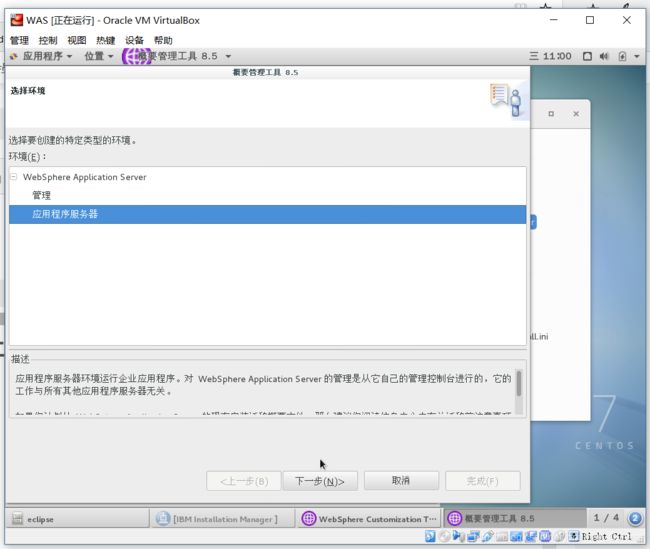This screenshot has height=549, width=650.
Task: Switch to WebSphere Customization T… taskbar entry
Action: (x=368, y=519)
